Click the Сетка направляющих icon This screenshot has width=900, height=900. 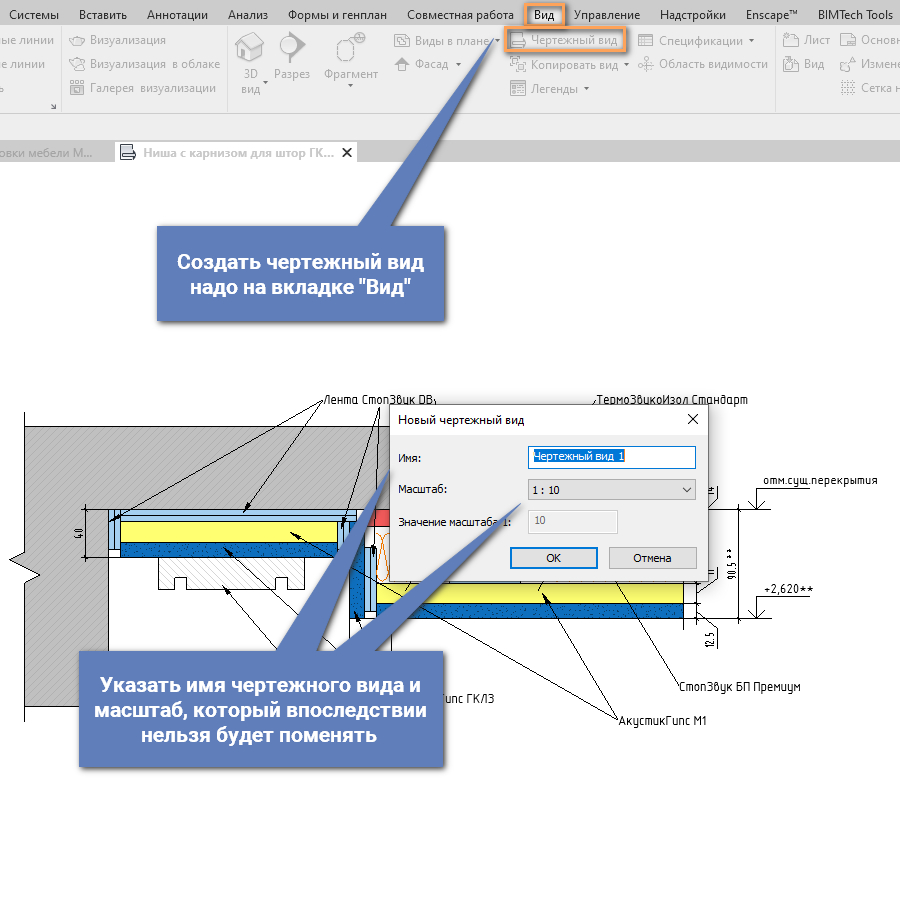(x=848, y=88)
